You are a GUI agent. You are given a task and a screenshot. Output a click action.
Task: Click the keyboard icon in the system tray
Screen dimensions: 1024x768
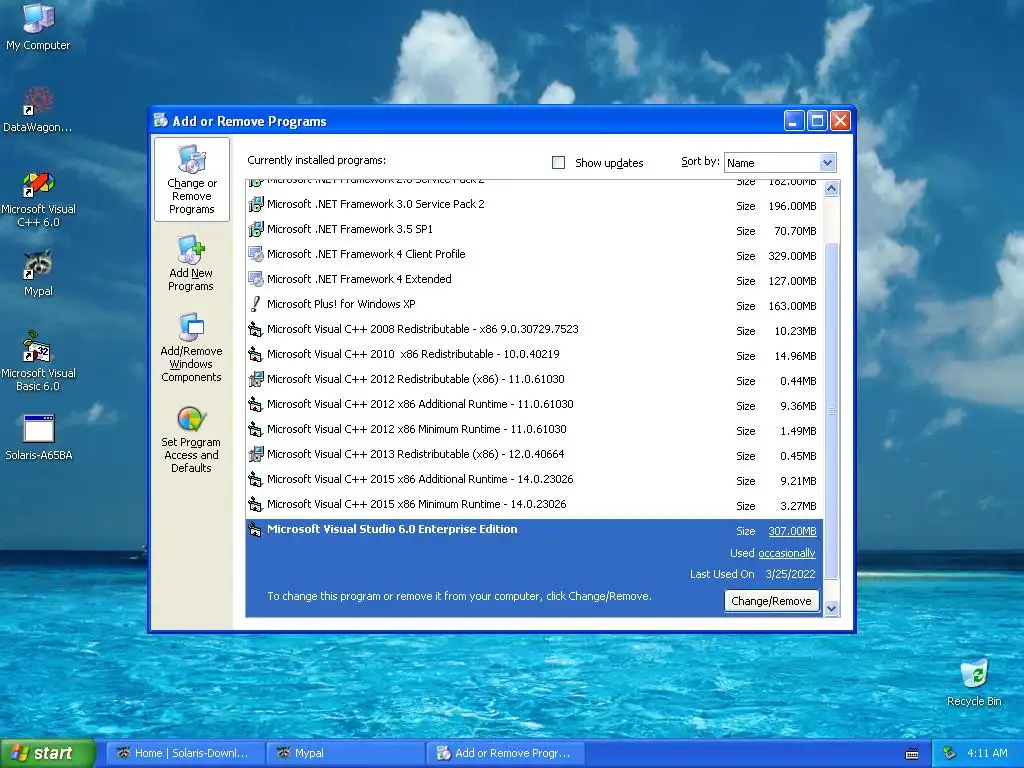tap(912, 754)
